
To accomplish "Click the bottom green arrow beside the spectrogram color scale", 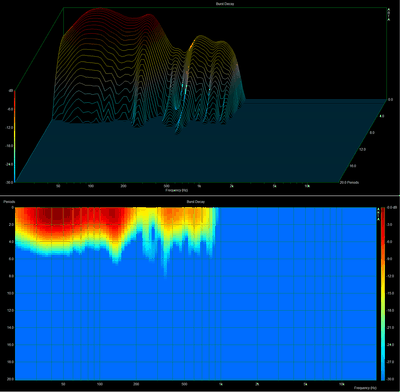I will click(378, 219).
